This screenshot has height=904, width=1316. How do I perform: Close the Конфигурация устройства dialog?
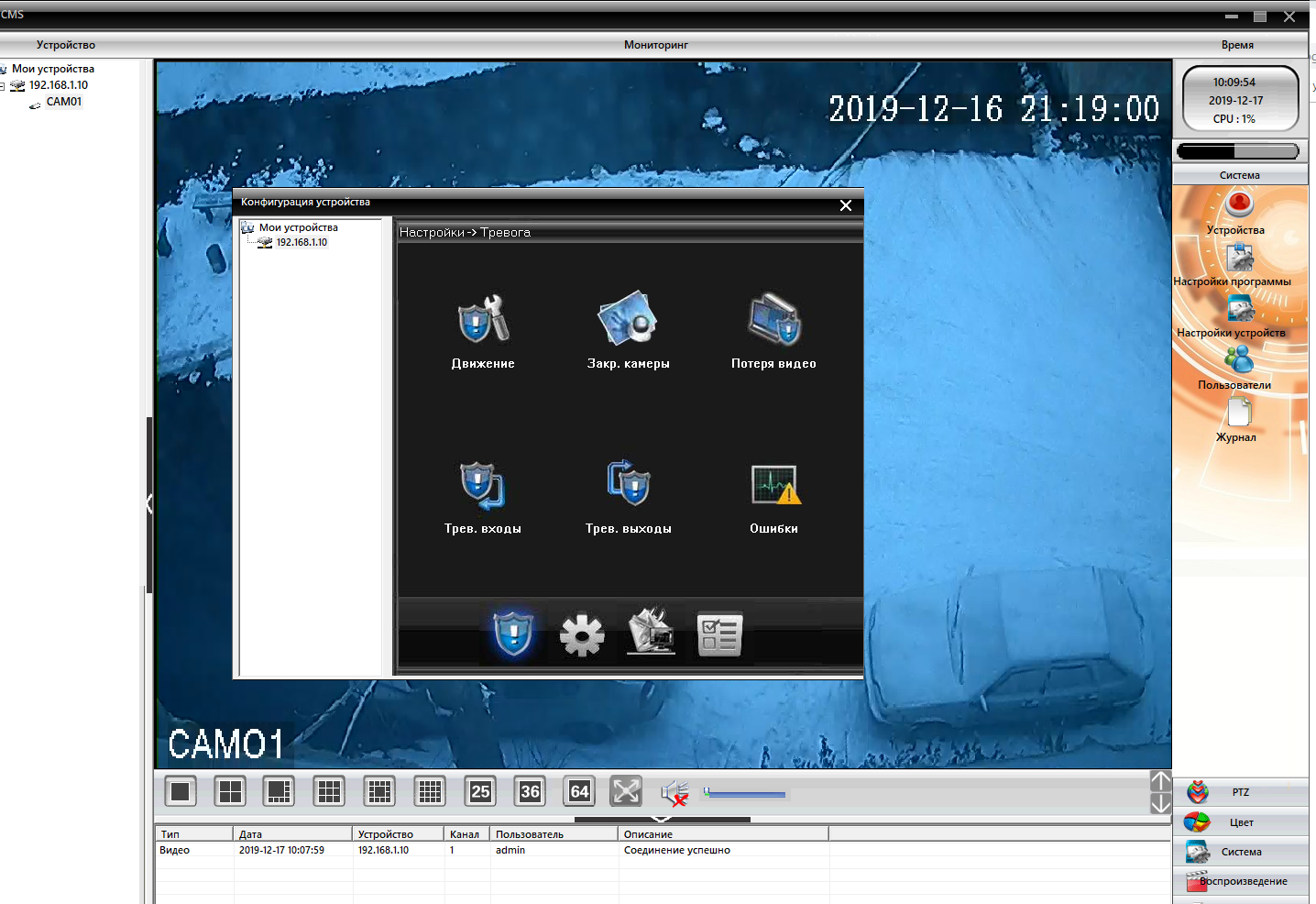click(846, 205)
